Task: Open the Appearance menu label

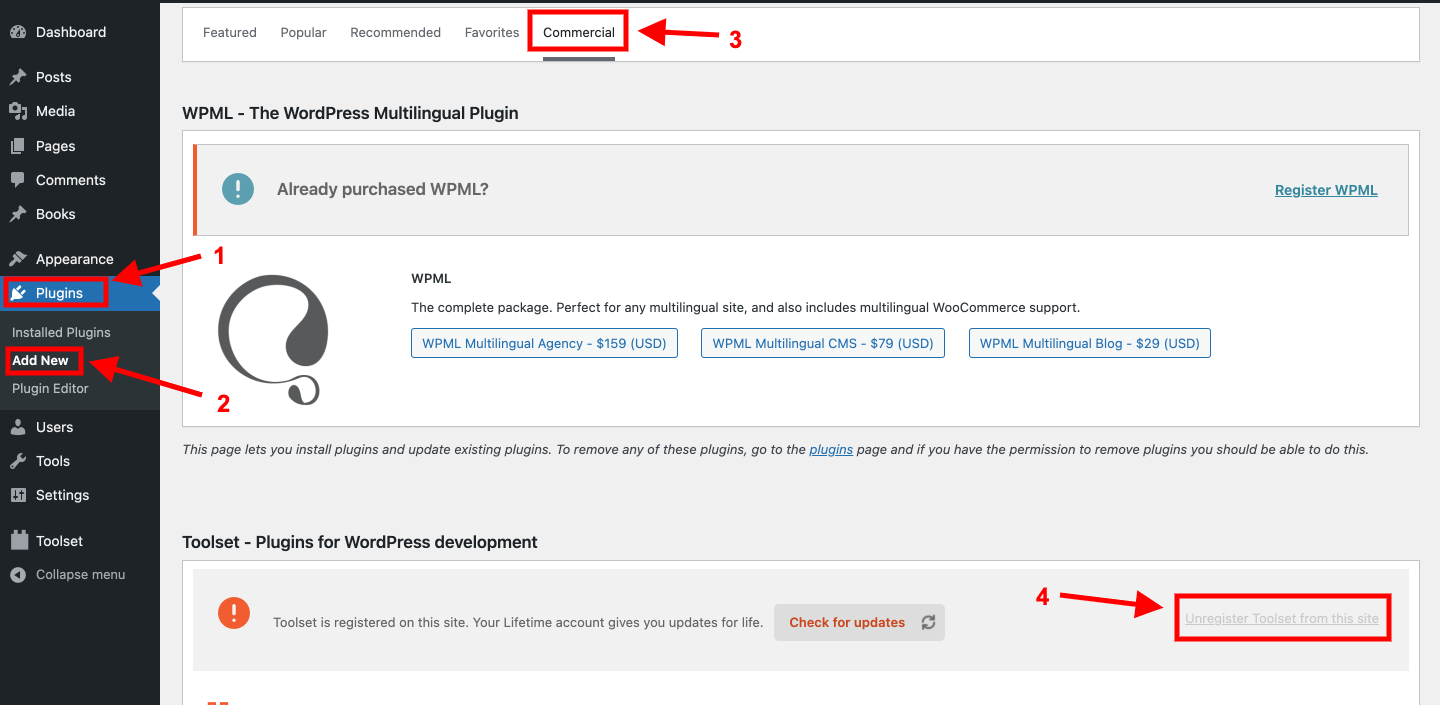Action: pyautogui.click(x=75, y=259)
